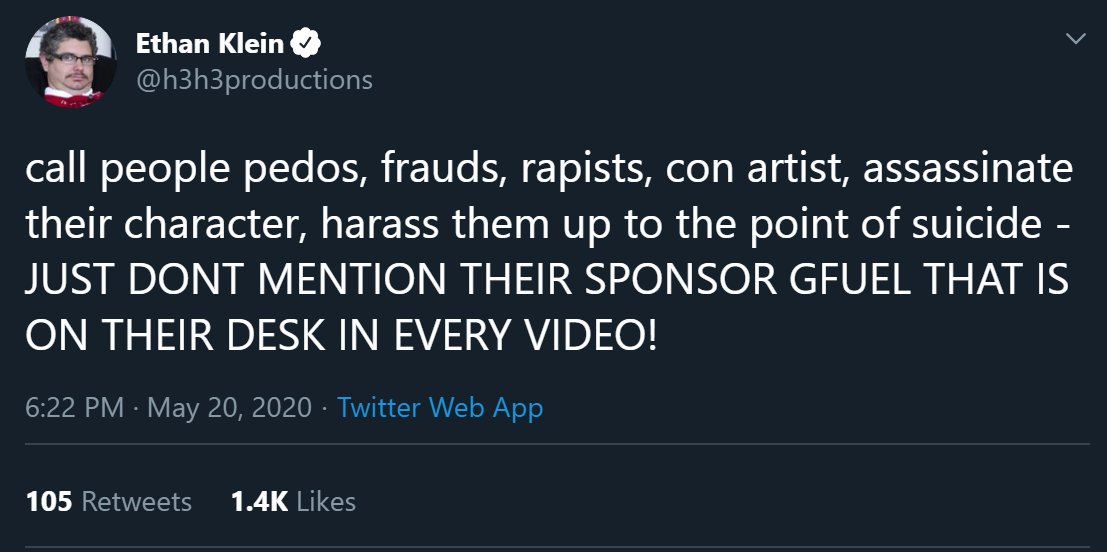This screenshot has width=1107, height=552.
Task: Click the bold 1.4K like count
Action: (x=259, y=502)
